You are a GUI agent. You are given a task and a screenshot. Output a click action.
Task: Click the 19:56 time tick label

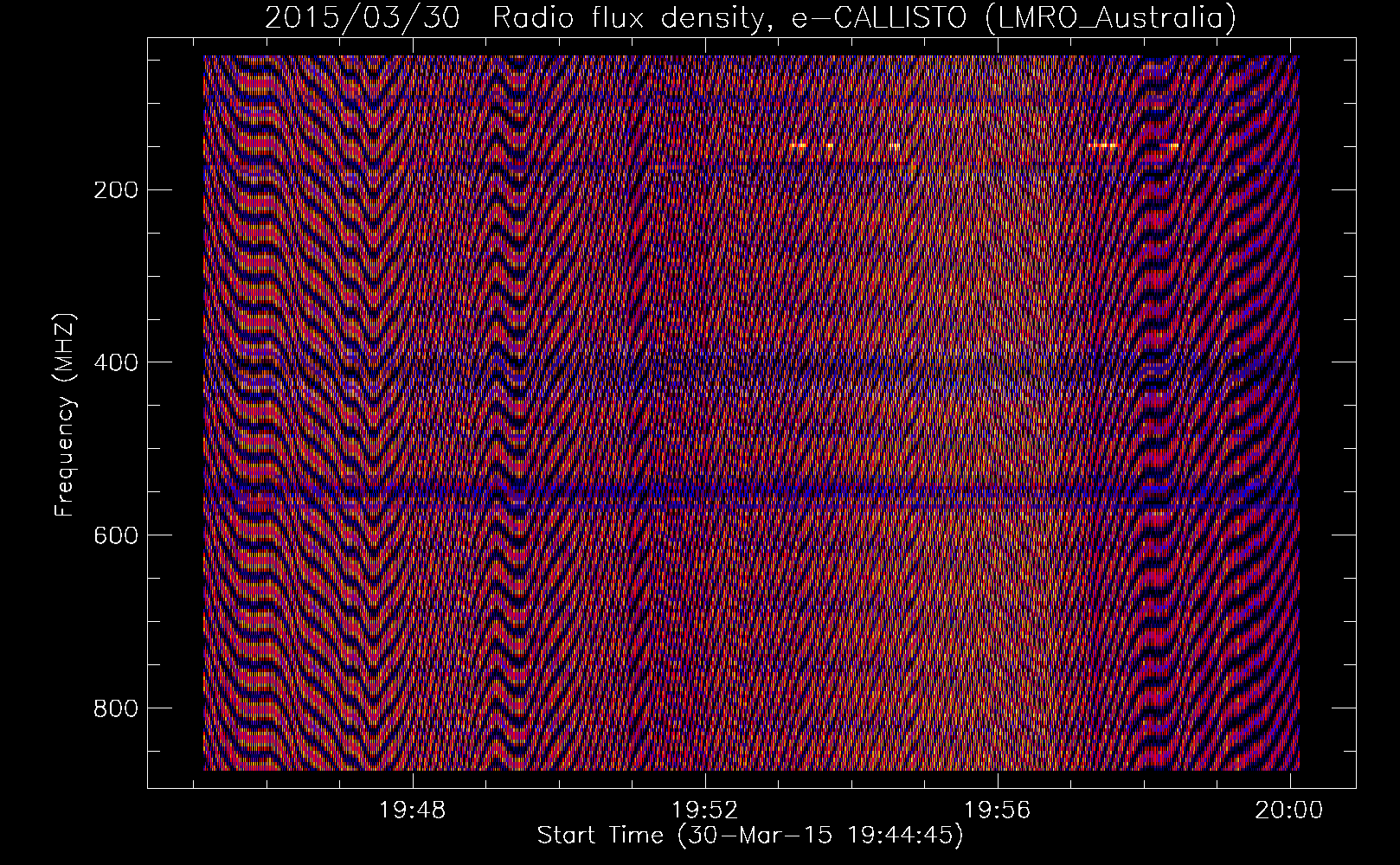click(x=998, y=811)
